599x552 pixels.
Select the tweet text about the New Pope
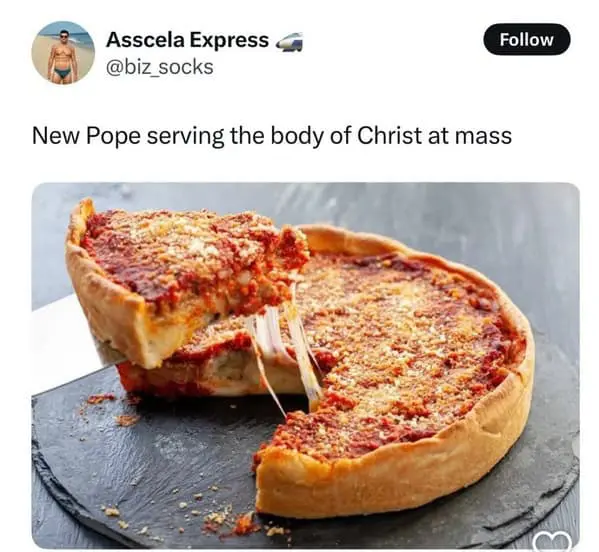[272, 136]
